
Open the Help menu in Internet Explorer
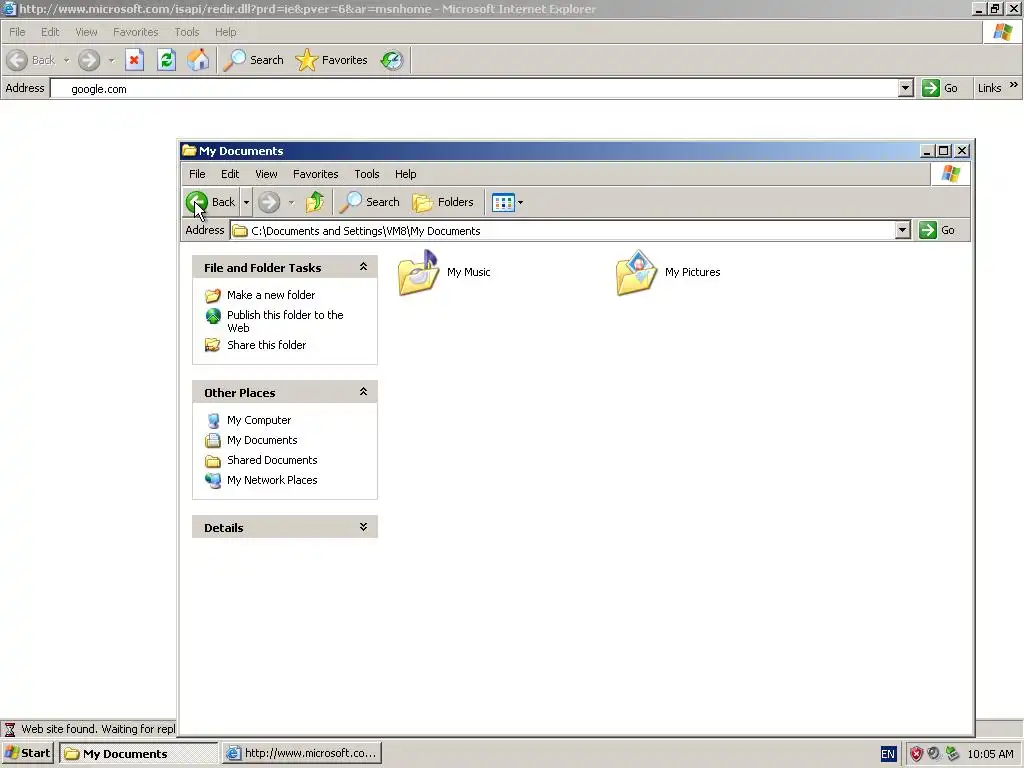coord(225,32)
